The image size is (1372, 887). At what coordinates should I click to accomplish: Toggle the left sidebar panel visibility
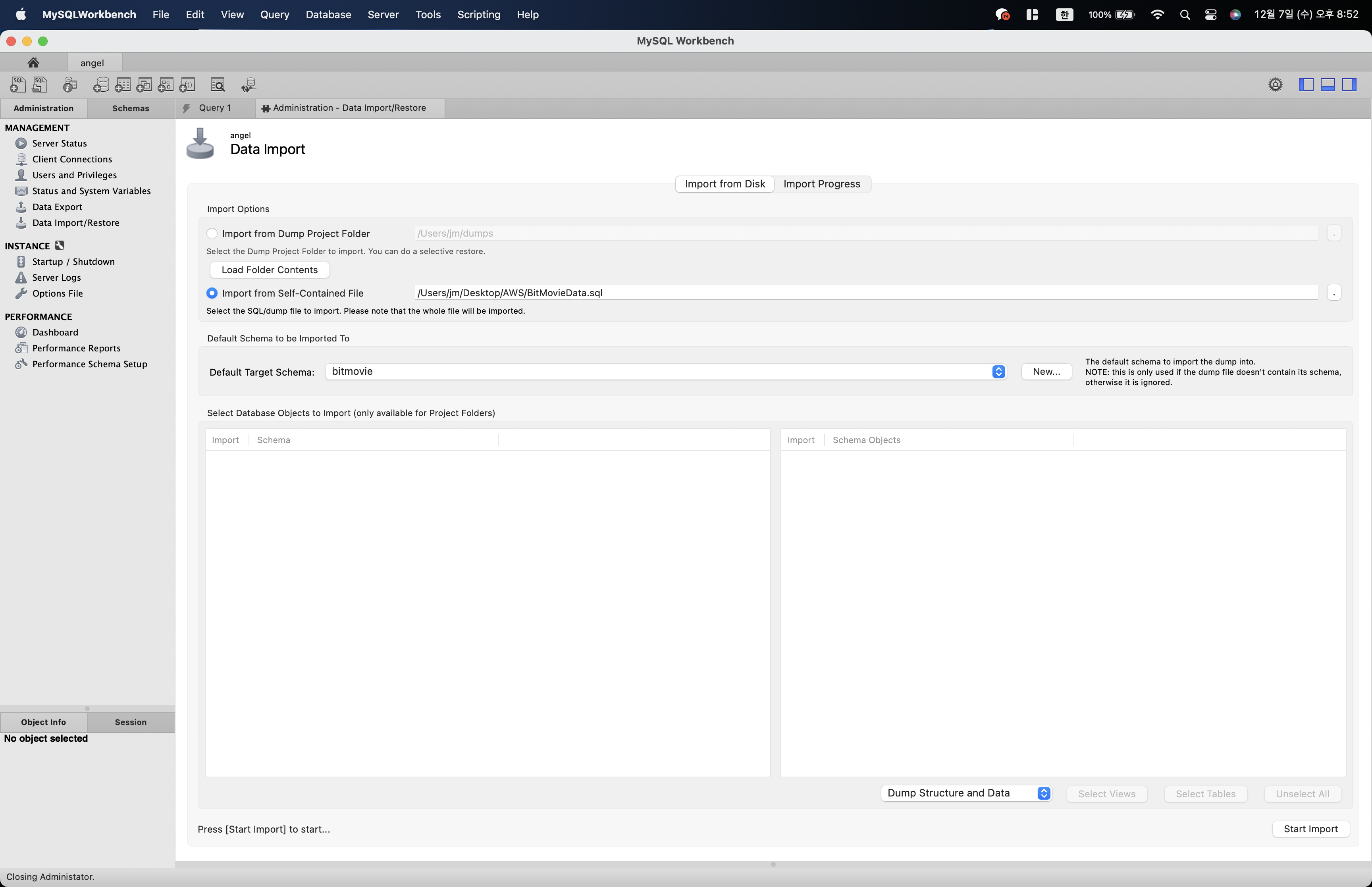point(1306,85)
